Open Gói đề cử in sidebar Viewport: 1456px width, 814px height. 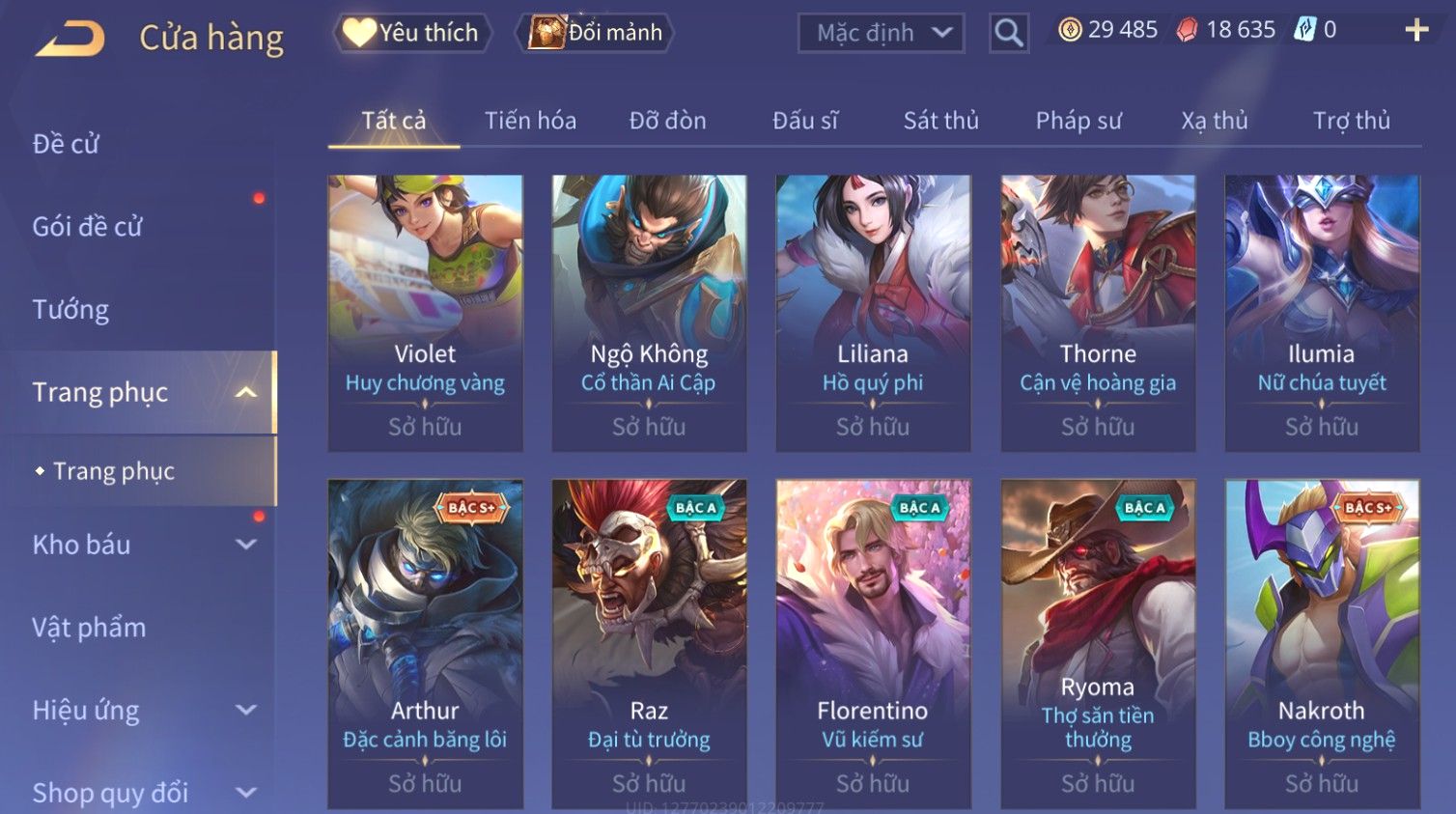87,227
